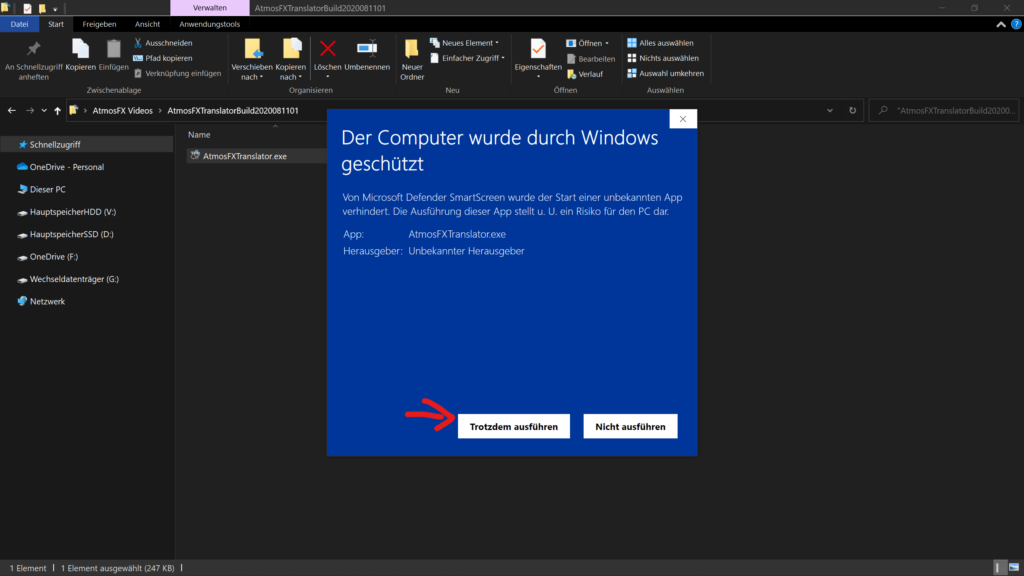
Task: Sort by the Name column header
Action: 199,135
